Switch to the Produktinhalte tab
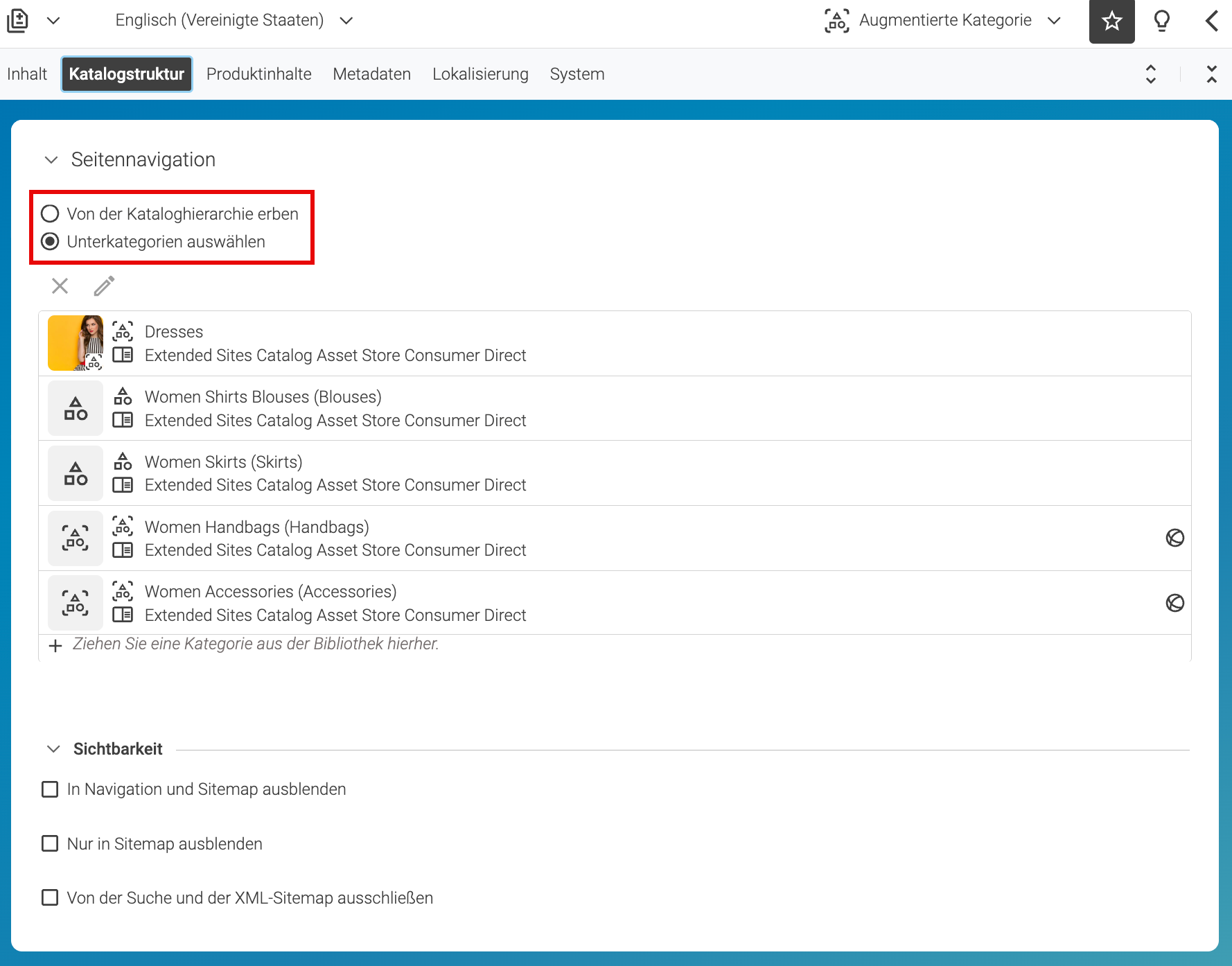The height and width of the screenshot is (966, 1232). point(258,74)
